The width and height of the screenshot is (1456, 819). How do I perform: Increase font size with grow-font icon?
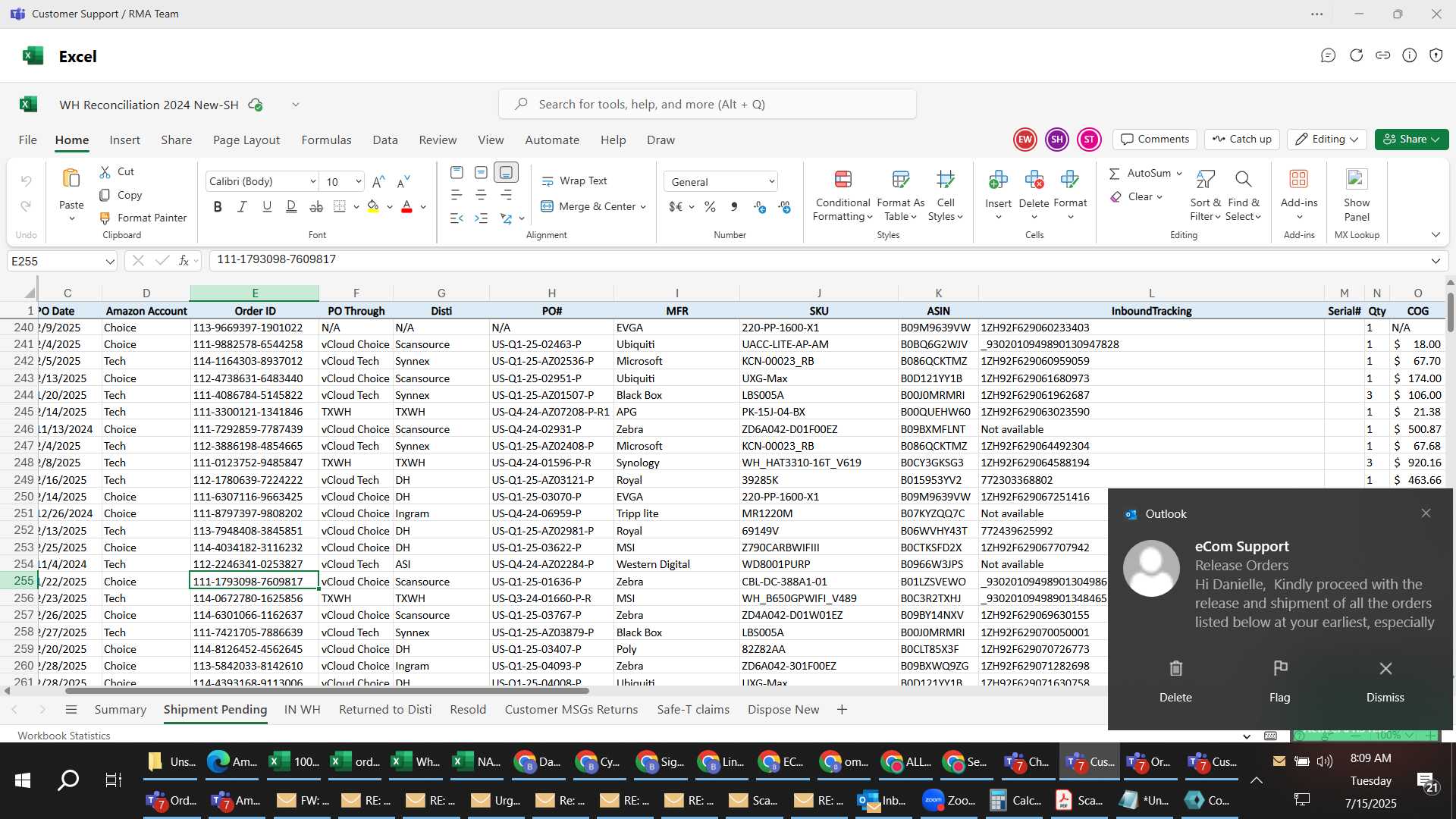[378, 181]
